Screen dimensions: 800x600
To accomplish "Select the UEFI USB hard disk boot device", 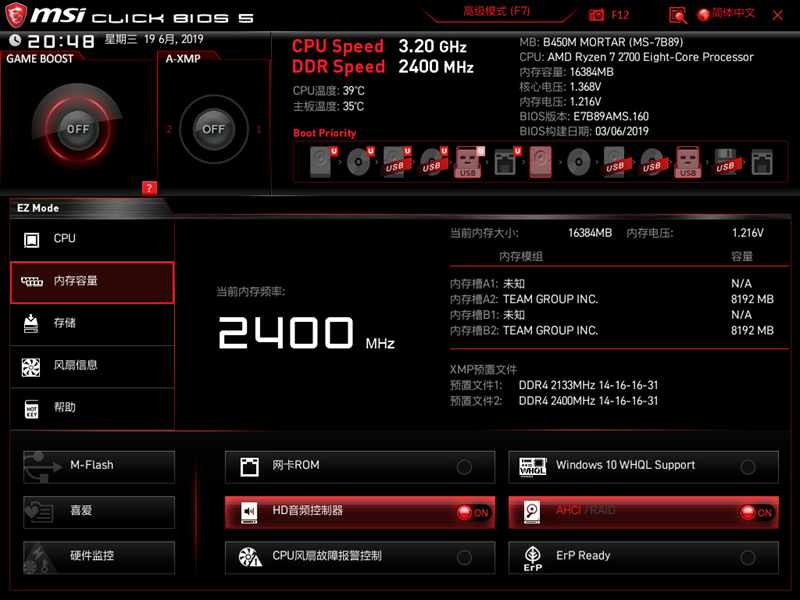I will pos(397,162).
